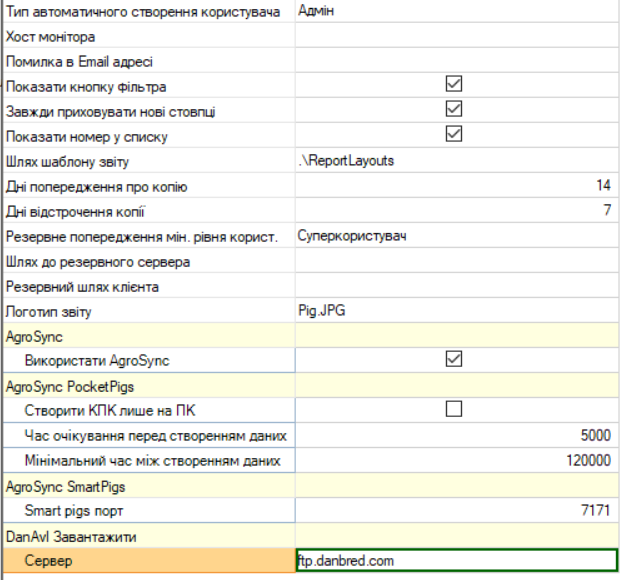Select the Показати кнопку фільтра label
This screenshot has width=626, height=580.
coord(86,87)
